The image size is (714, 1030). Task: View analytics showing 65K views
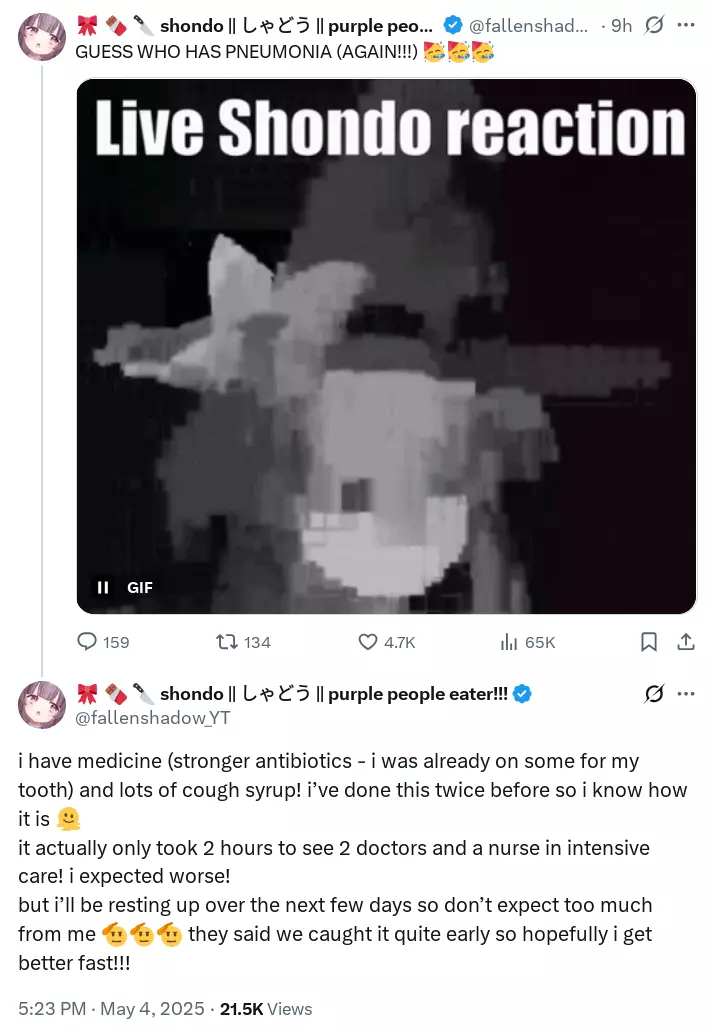[x=527, y=642]
